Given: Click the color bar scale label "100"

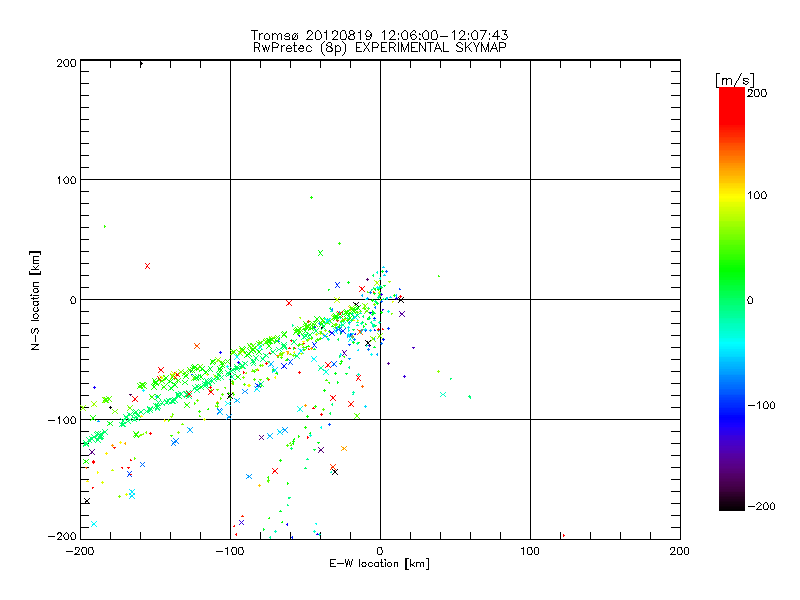Looking at the screenshot, I should click(757, 195).
